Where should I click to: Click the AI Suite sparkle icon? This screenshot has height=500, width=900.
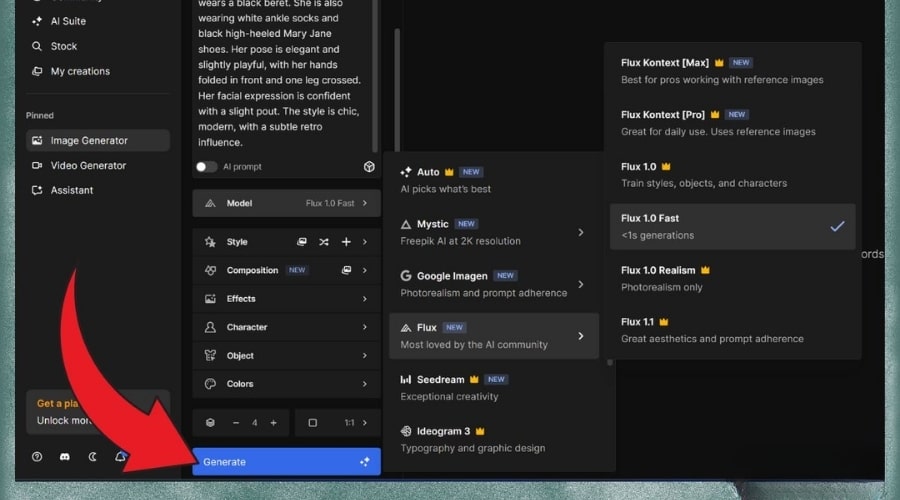tap(37, 21)
